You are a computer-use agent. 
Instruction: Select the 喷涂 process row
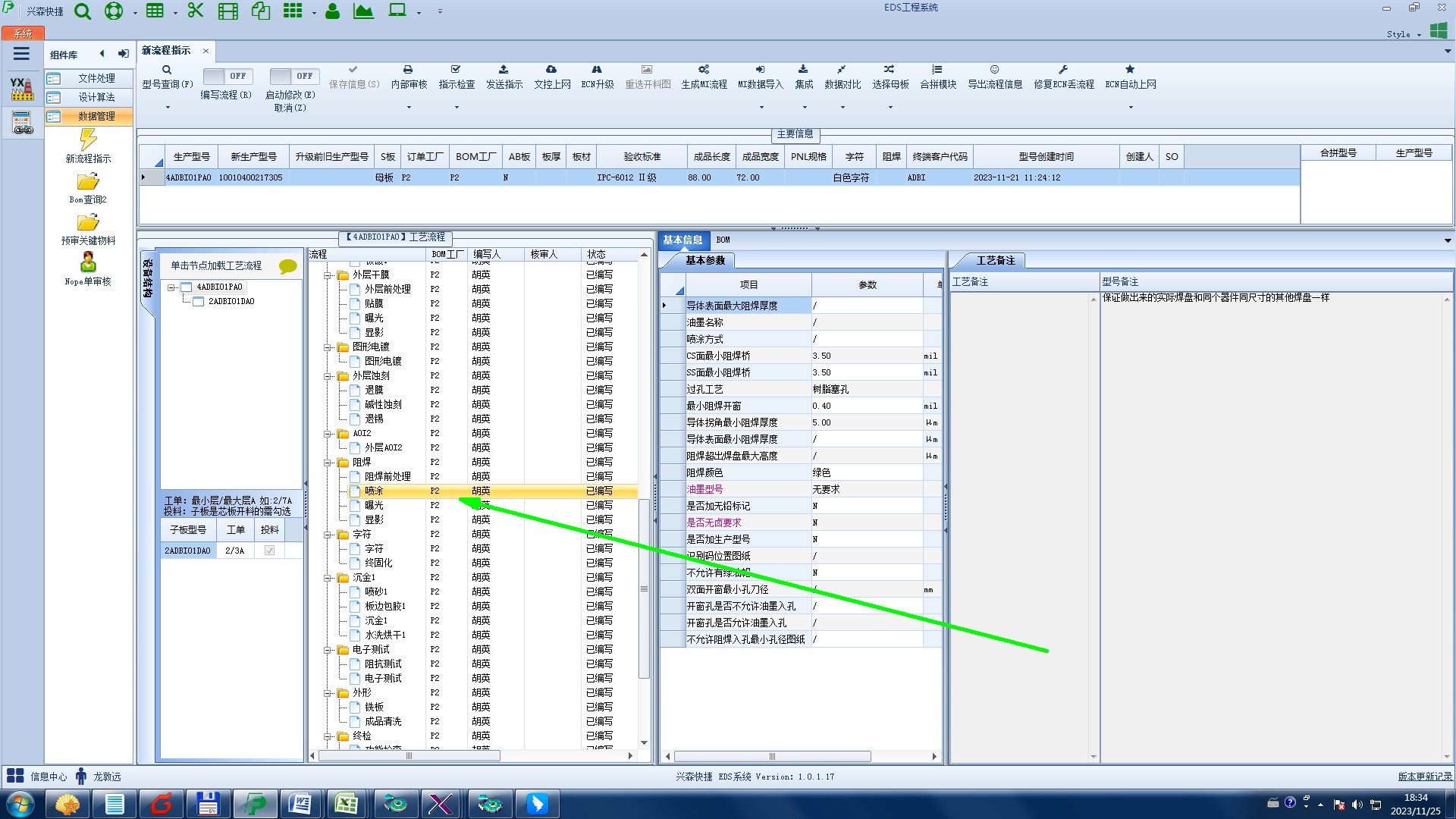[493, 491]
